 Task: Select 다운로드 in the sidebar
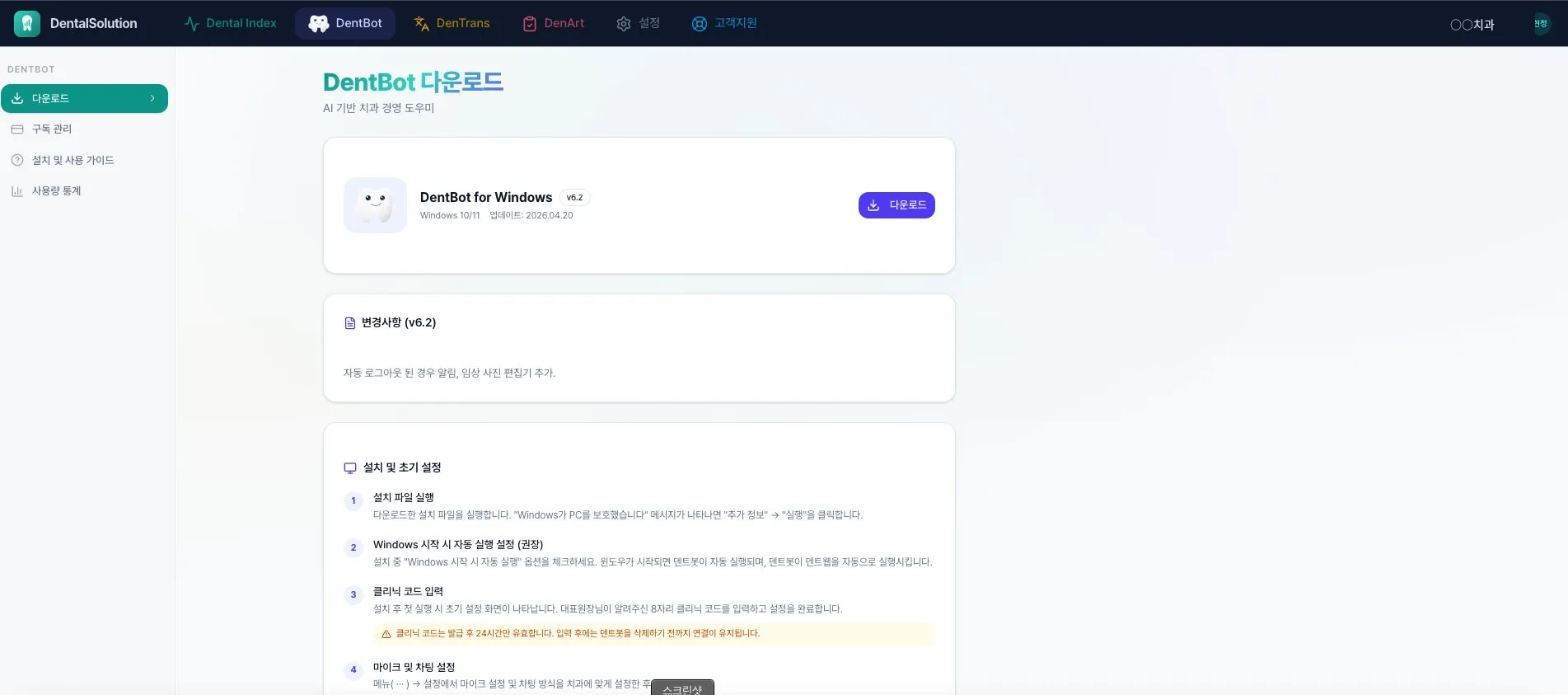point(85,98)
